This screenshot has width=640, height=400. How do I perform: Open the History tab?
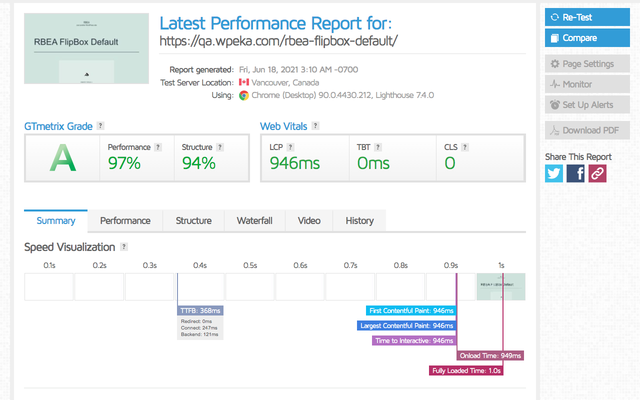pos(360,221)
